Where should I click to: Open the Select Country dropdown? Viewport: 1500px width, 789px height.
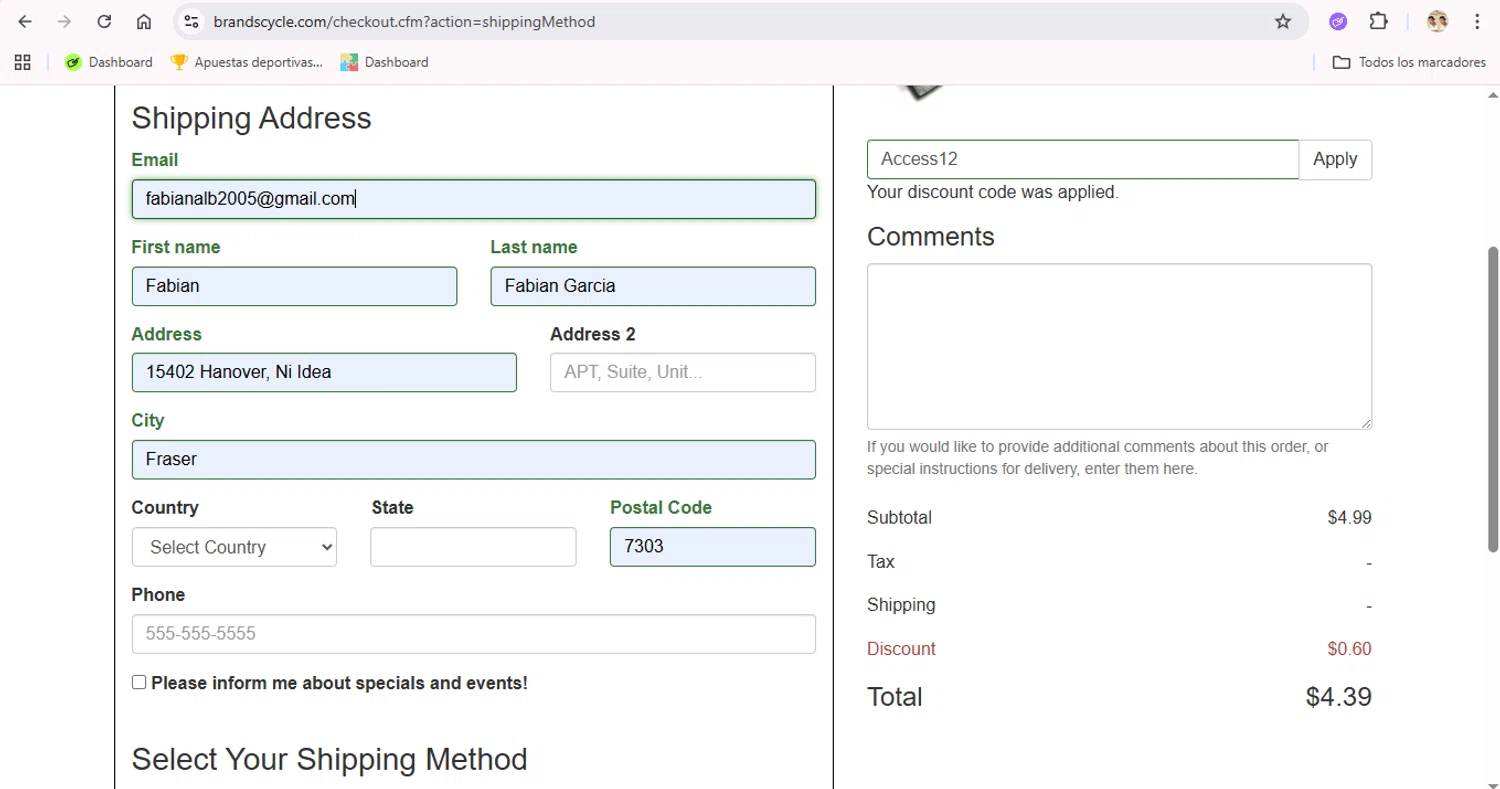point(234,547)
